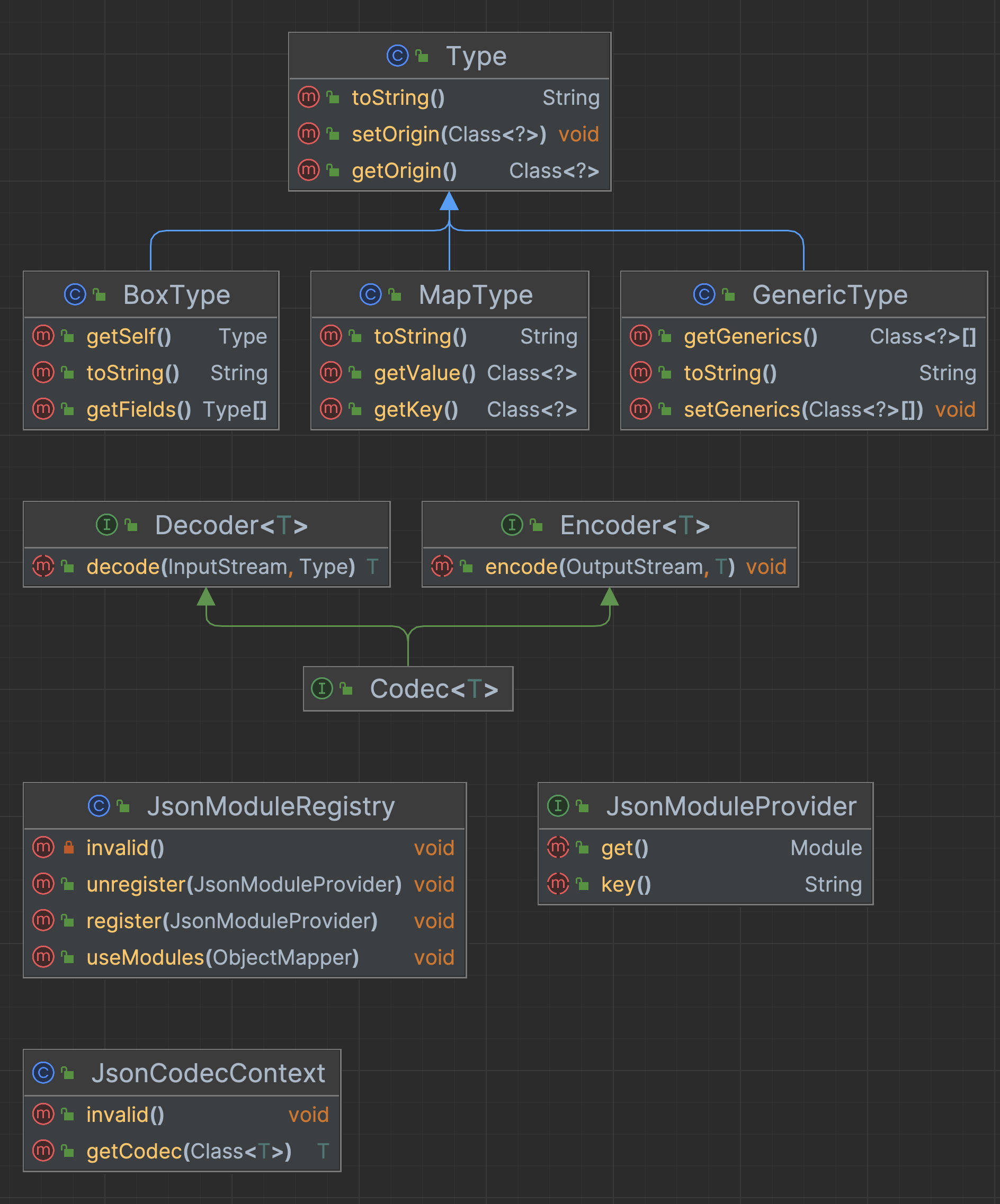Click the method icon beside getOrigin()
Image resolution: width=1000 pixels, height=1204 pixels.
tap(308, 170)
